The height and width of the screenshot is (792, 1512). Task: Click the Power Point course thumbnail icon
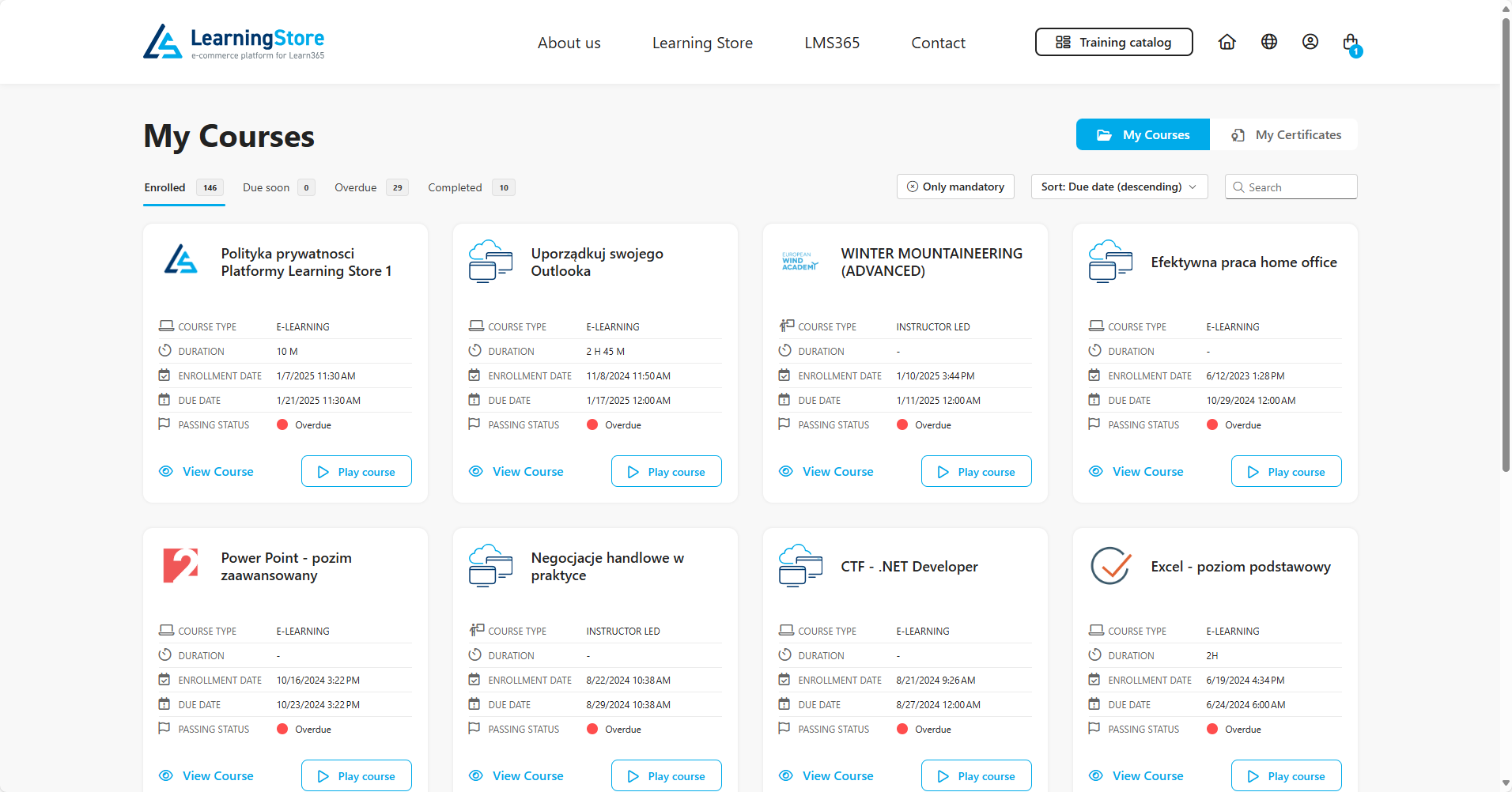(180, 566)
